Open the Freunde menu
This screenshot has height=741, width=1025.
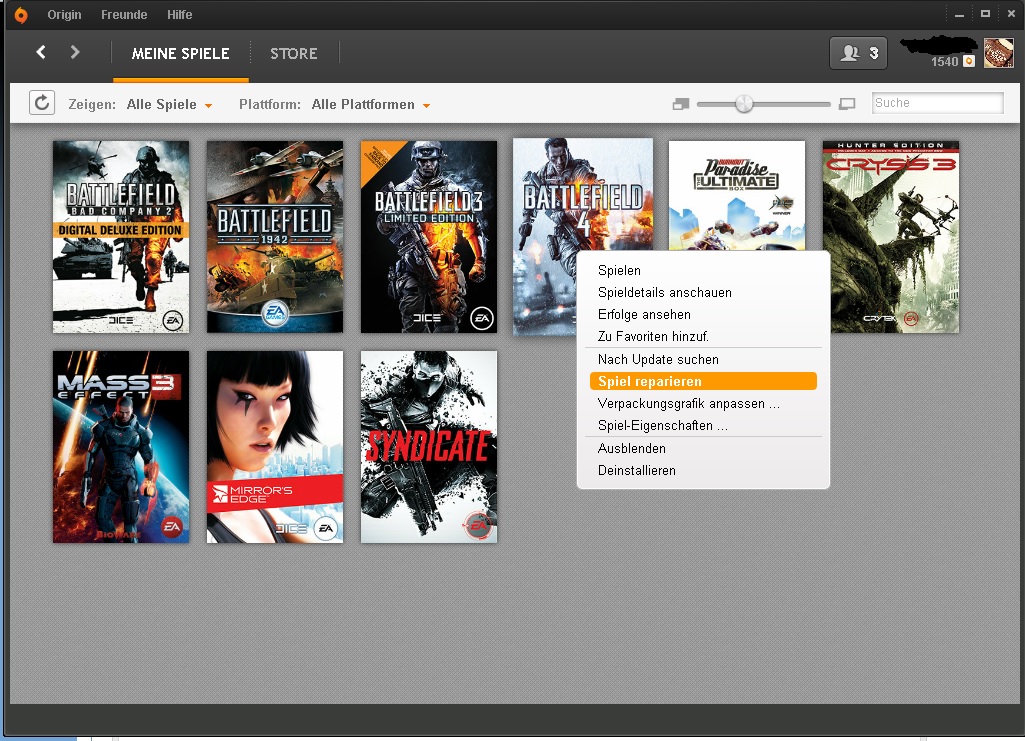click(x=124, y=14)
